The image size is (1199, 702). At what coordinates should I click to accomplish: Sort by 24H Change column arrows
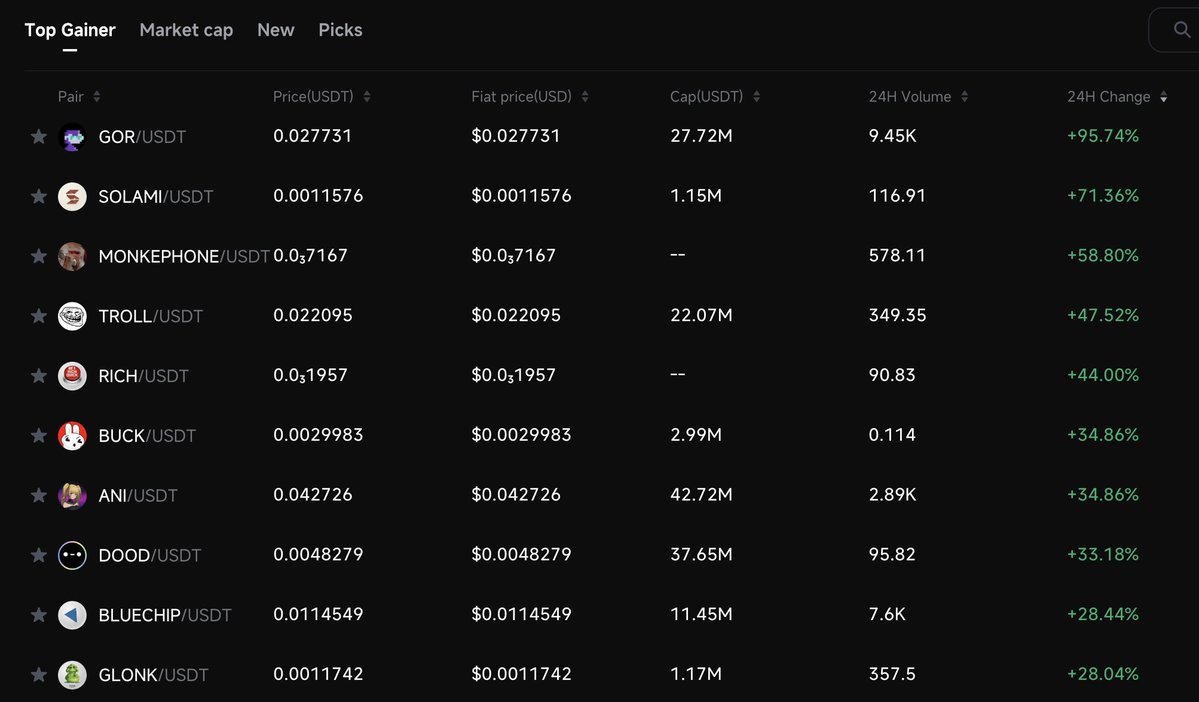pos(1163,96)
